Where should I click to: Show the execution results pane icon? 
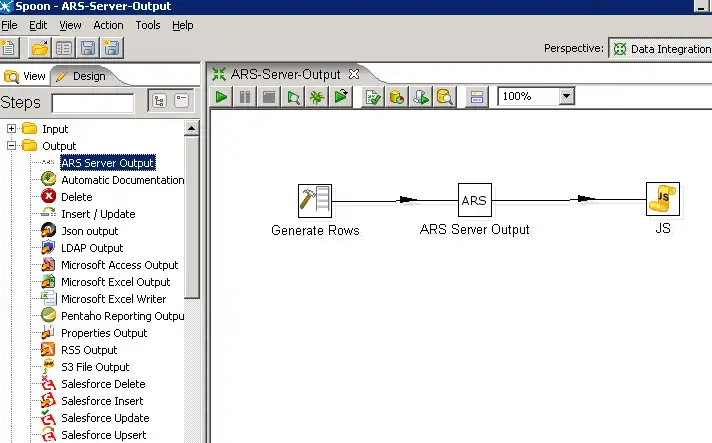tap(477, 97)
